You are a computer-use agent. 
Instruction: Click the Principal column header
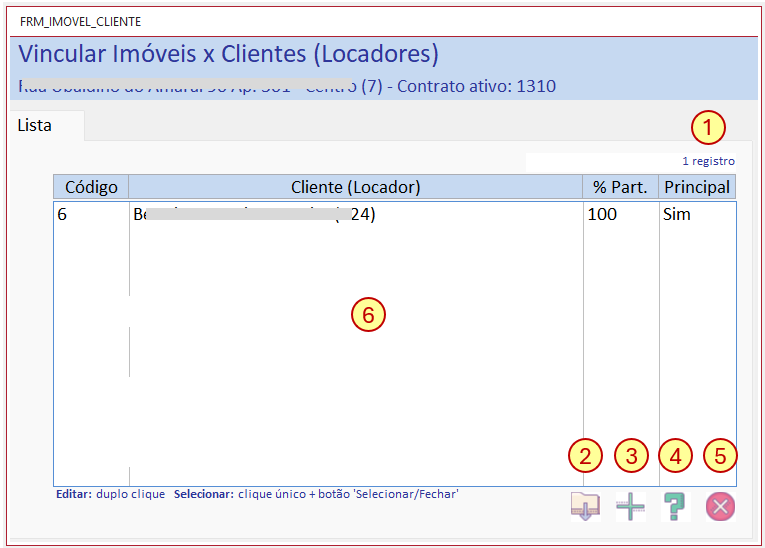tap(697, 187)
